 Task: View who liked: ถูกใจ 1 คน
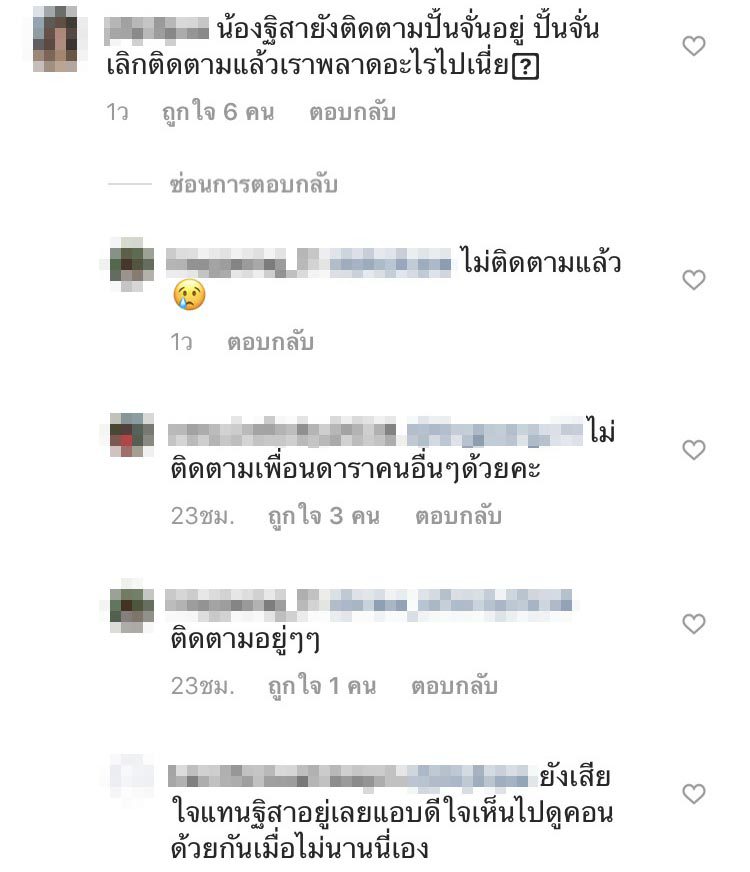(x=322, y=686)
